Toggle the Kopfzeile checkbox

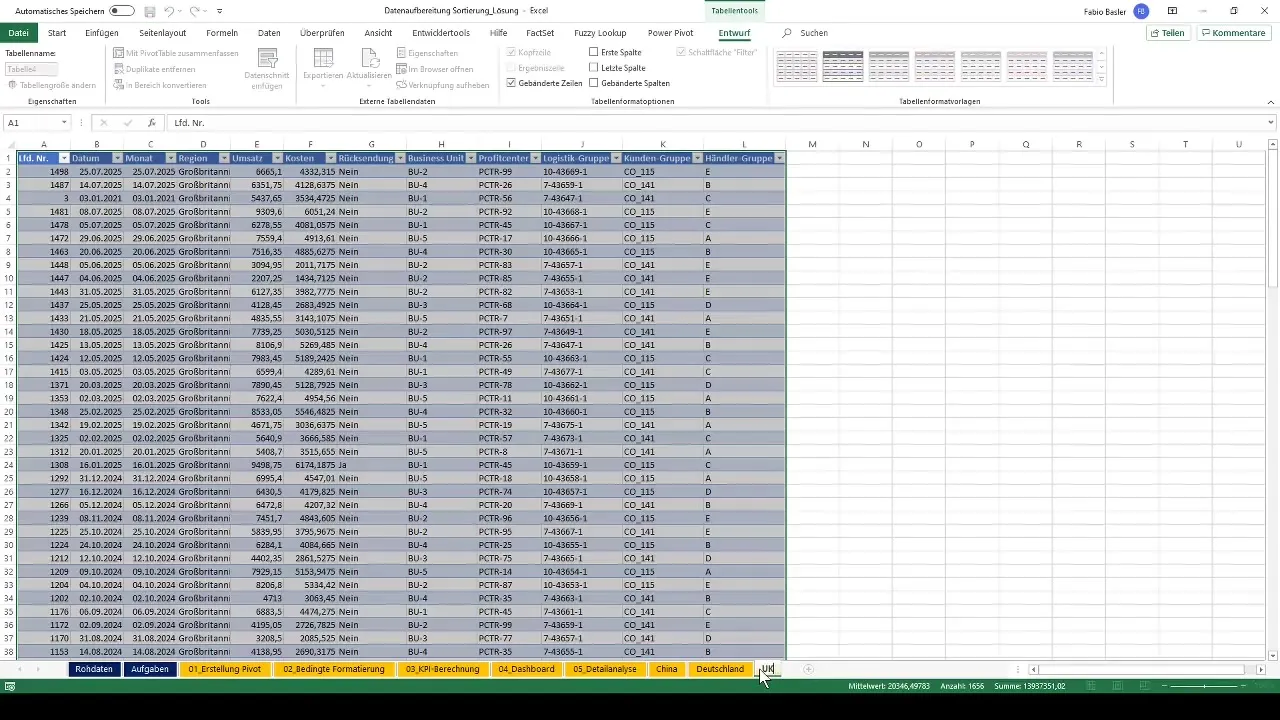(x=512, y=52)
